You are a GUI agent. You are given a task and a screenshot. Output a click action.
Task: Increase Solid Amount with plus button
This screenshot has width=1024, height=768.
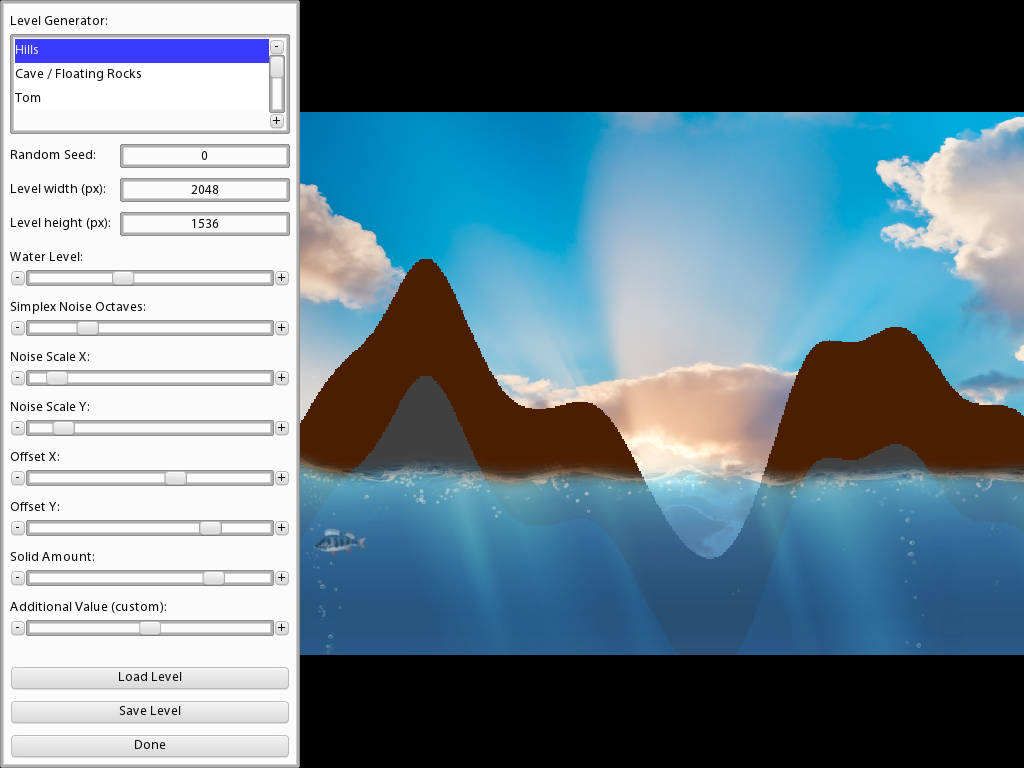pos(282,578)
